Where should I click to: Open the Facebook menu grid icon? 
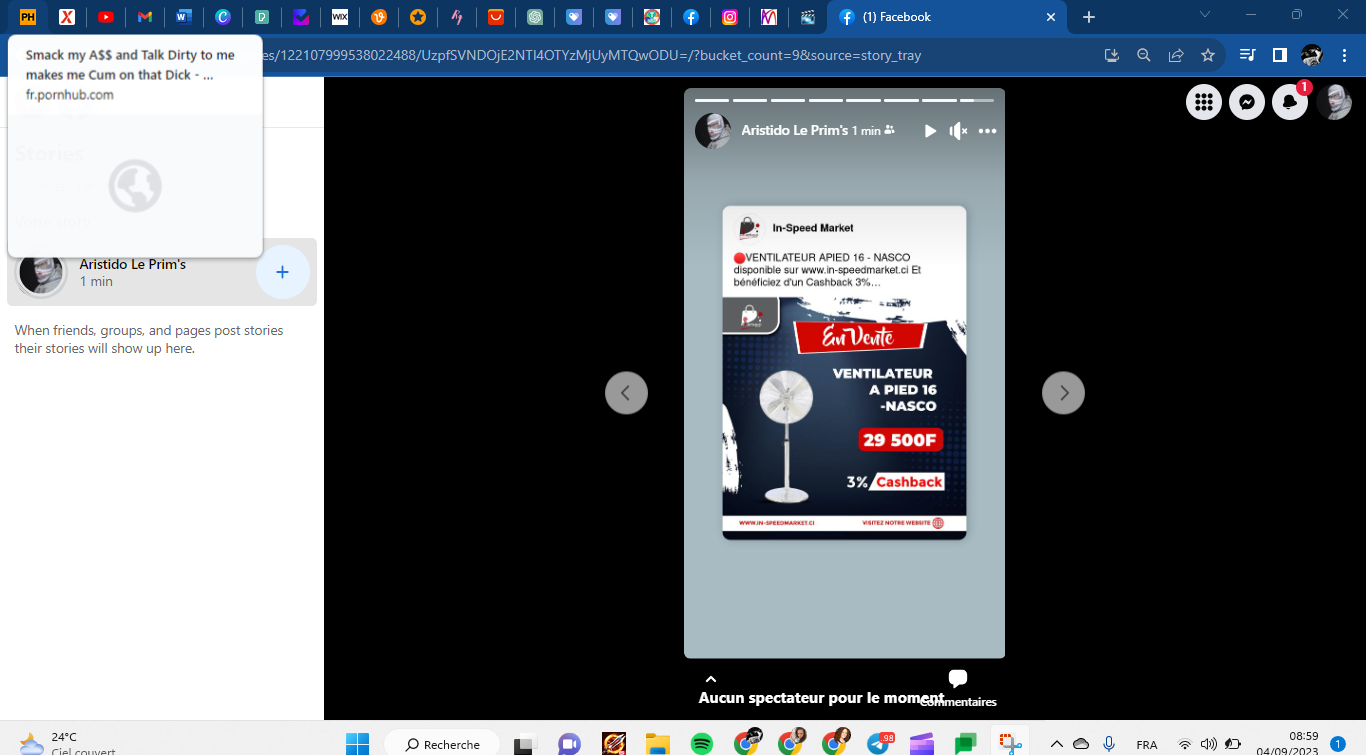(1204, 102)
